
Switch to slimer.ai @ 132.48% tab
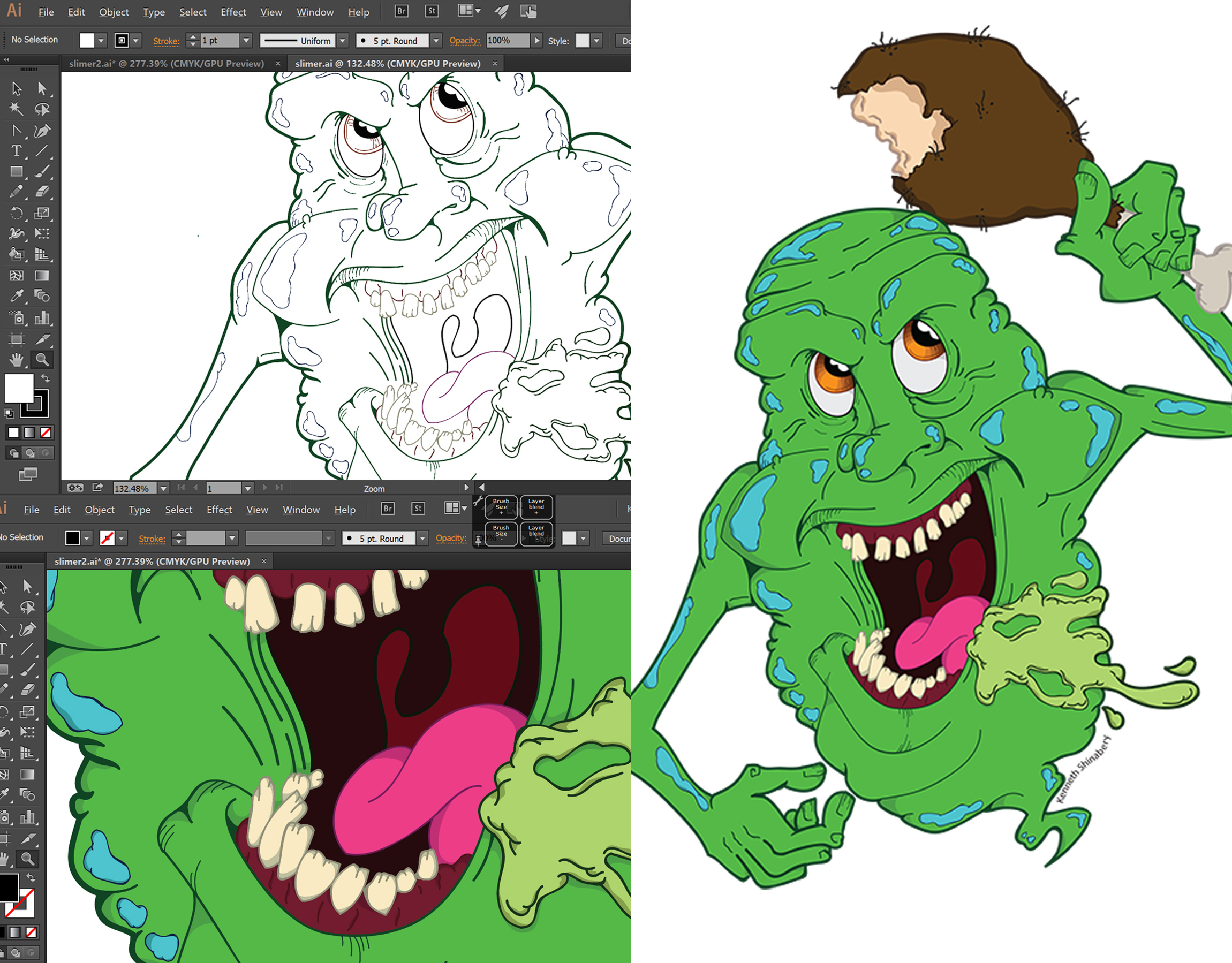click(x=388, y=64)
